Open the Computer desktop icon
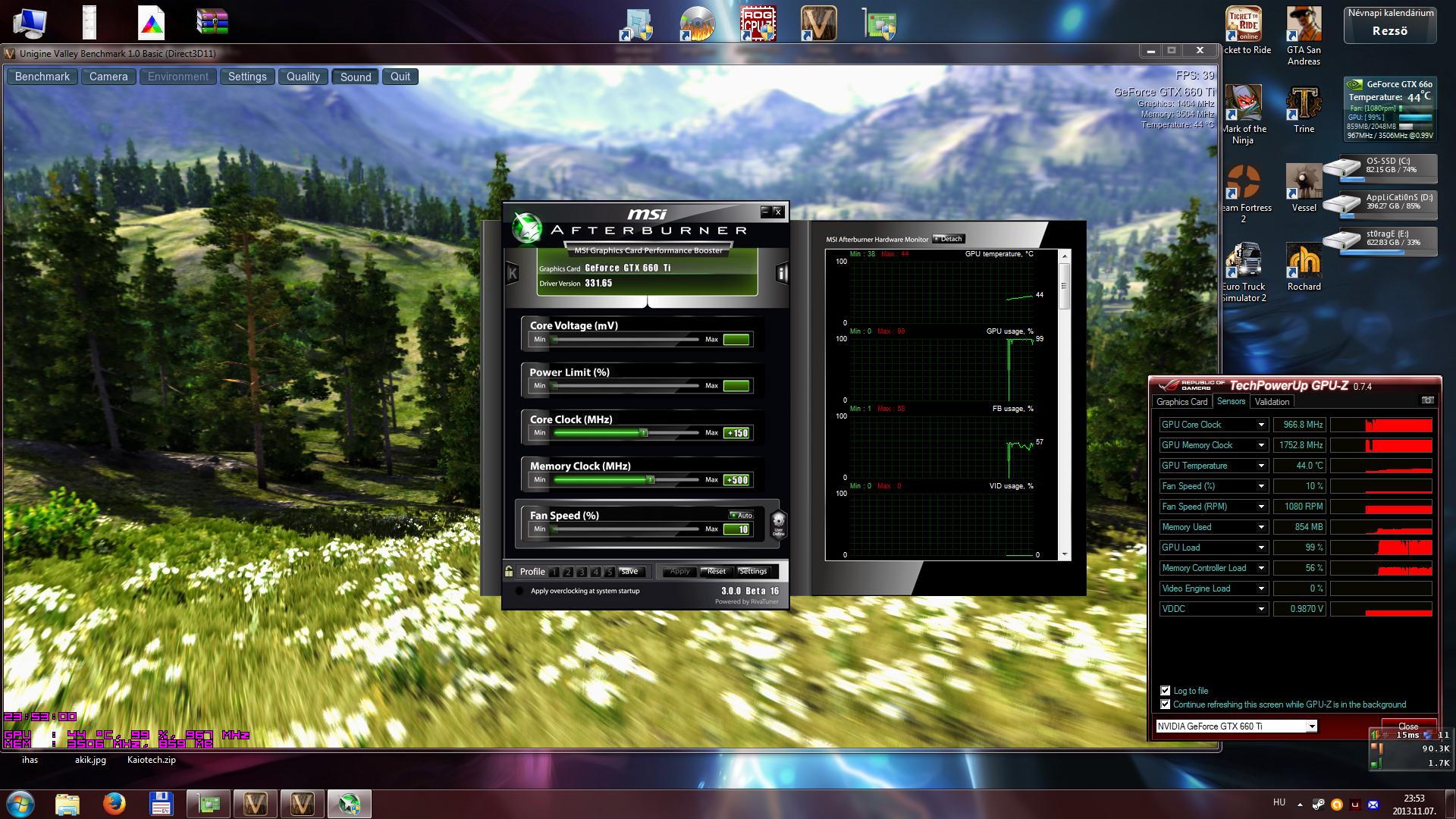 (x=30, y=22)
